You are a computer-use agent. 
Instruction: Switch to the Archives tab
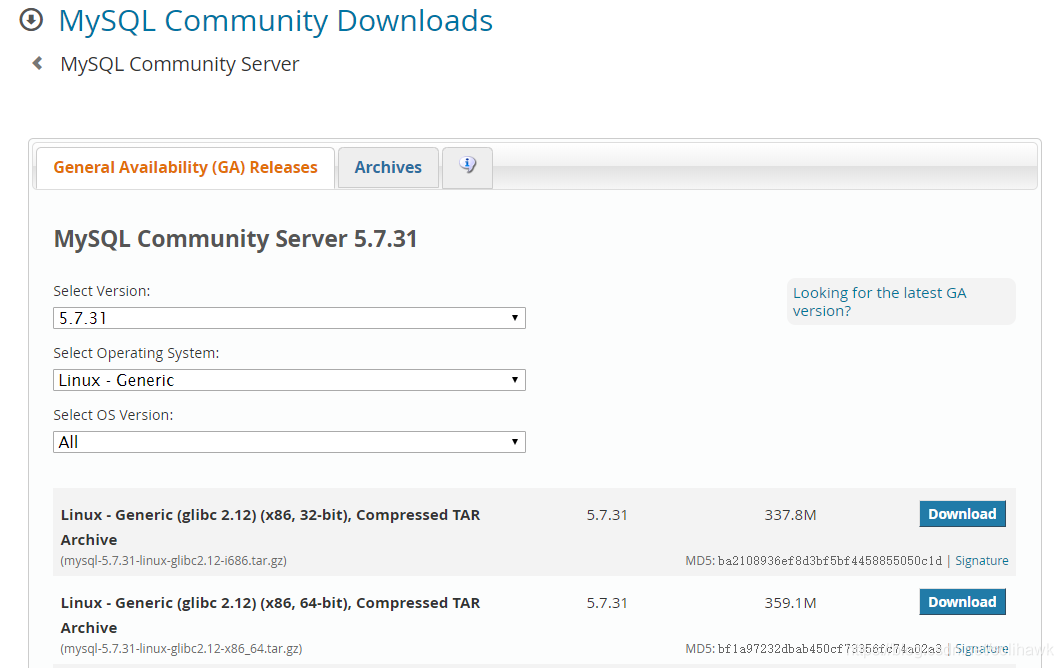click(x=388, y=167)
